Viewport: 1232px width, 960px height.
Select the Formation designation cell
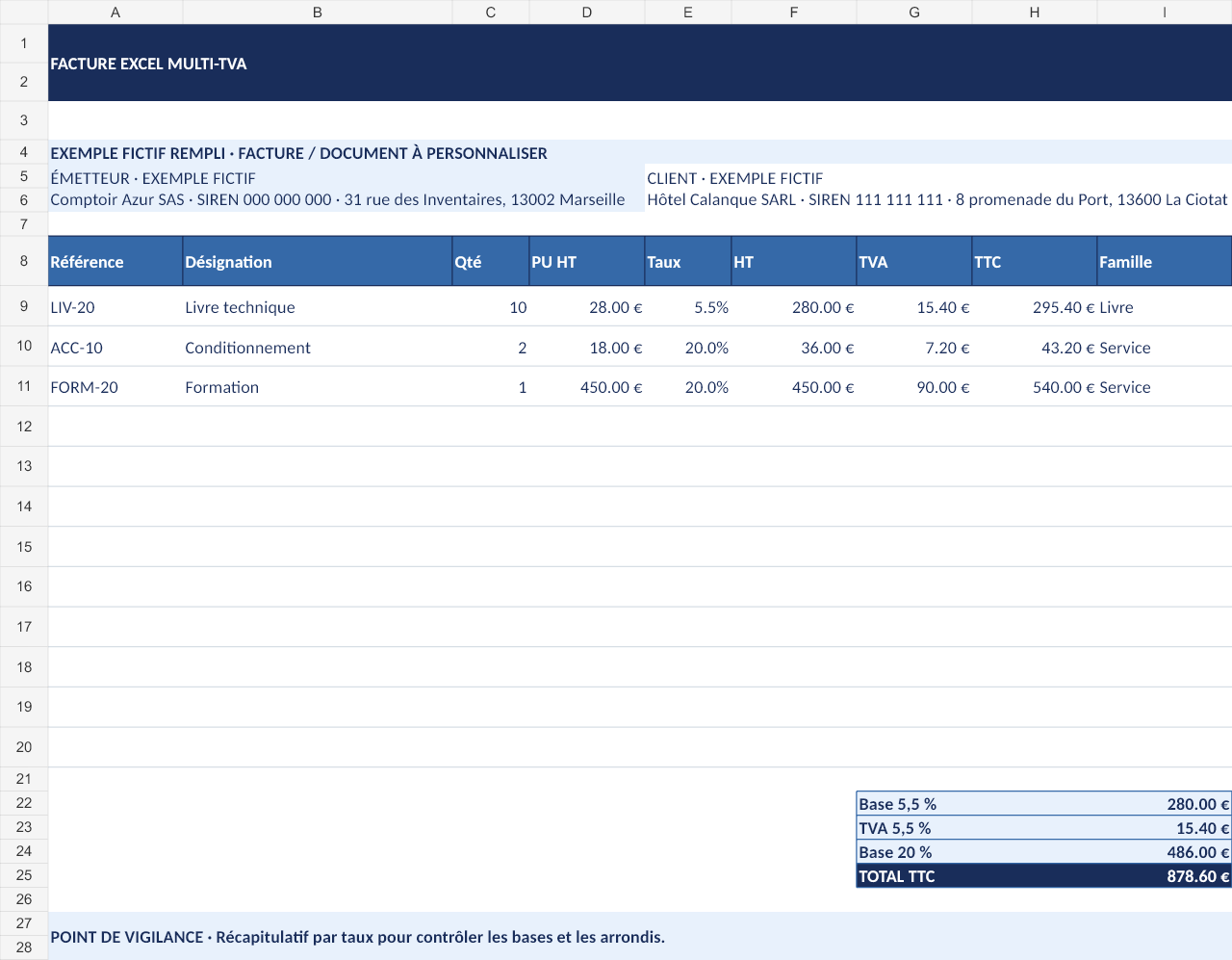click(318, 387)
